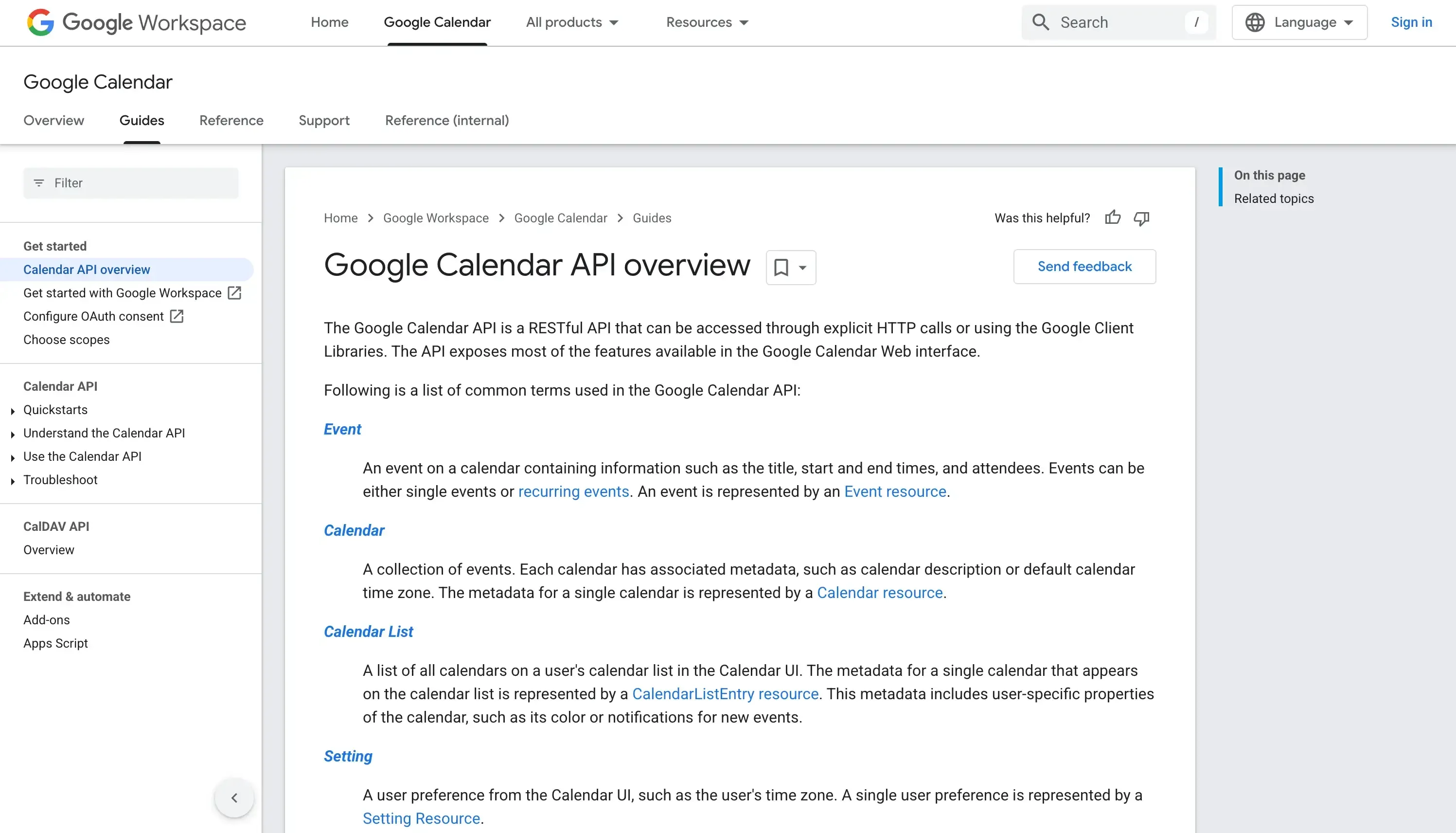Open the search field via magnifier icon

pyautogui.click(x=1041, y=22)
